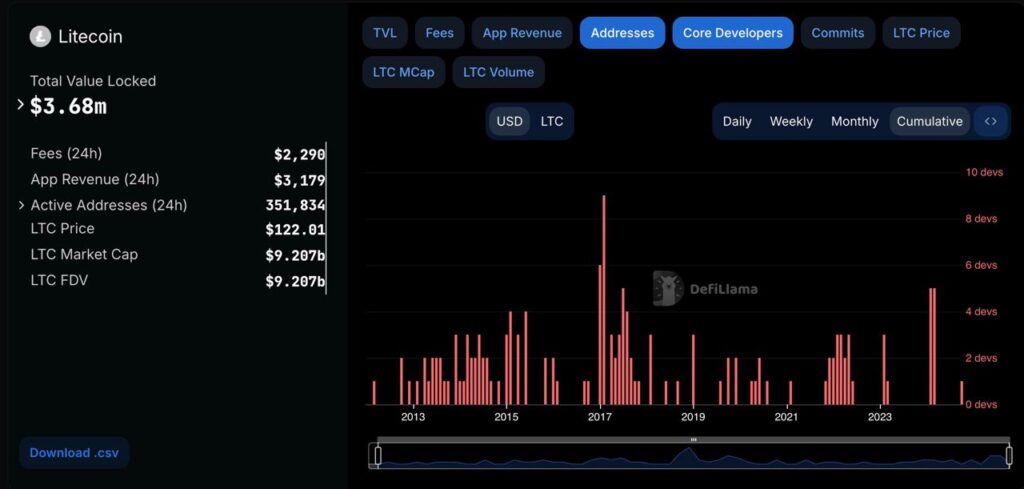Download the .csv data file
This screenshot has width=1024, height=489.
point(74,452)
